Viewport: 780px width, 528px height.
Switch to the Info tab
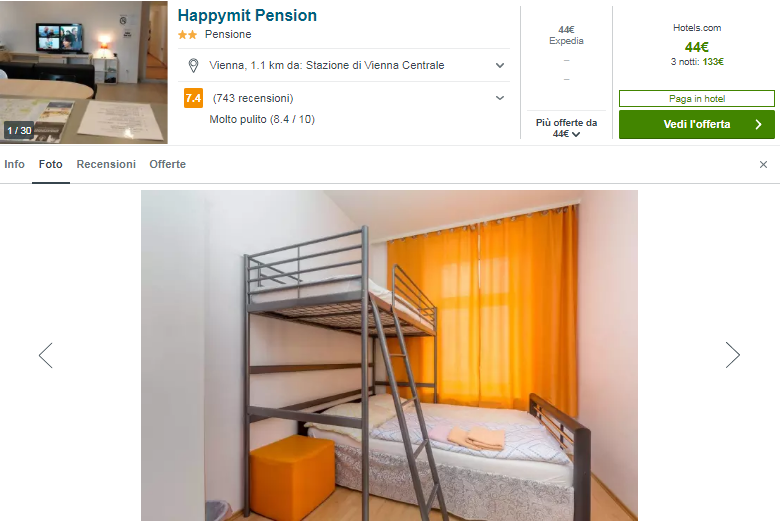(x=14, y=164)
